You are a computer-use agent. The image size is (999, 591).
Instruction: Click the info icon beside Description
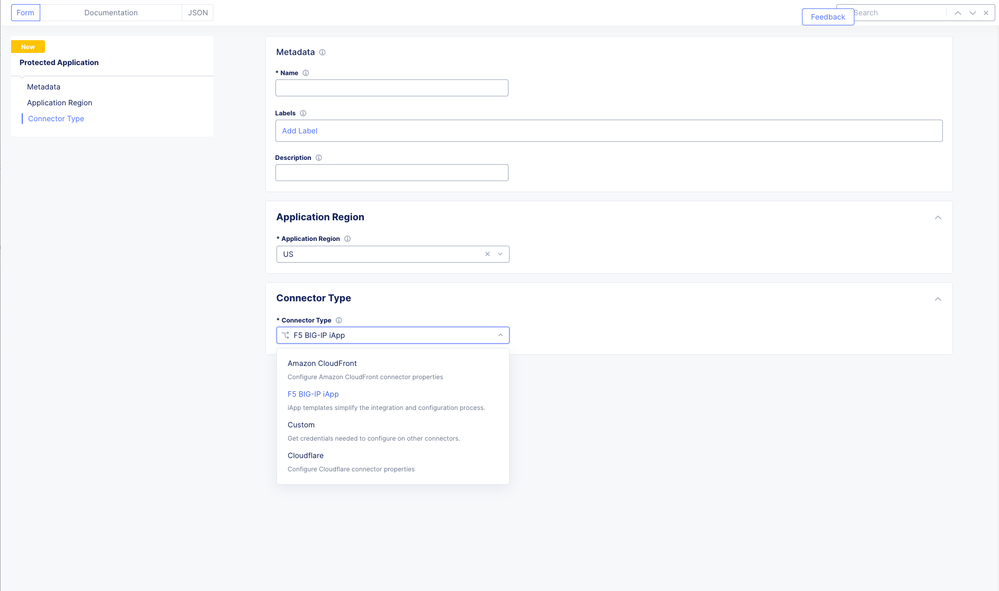pos(319,158)
